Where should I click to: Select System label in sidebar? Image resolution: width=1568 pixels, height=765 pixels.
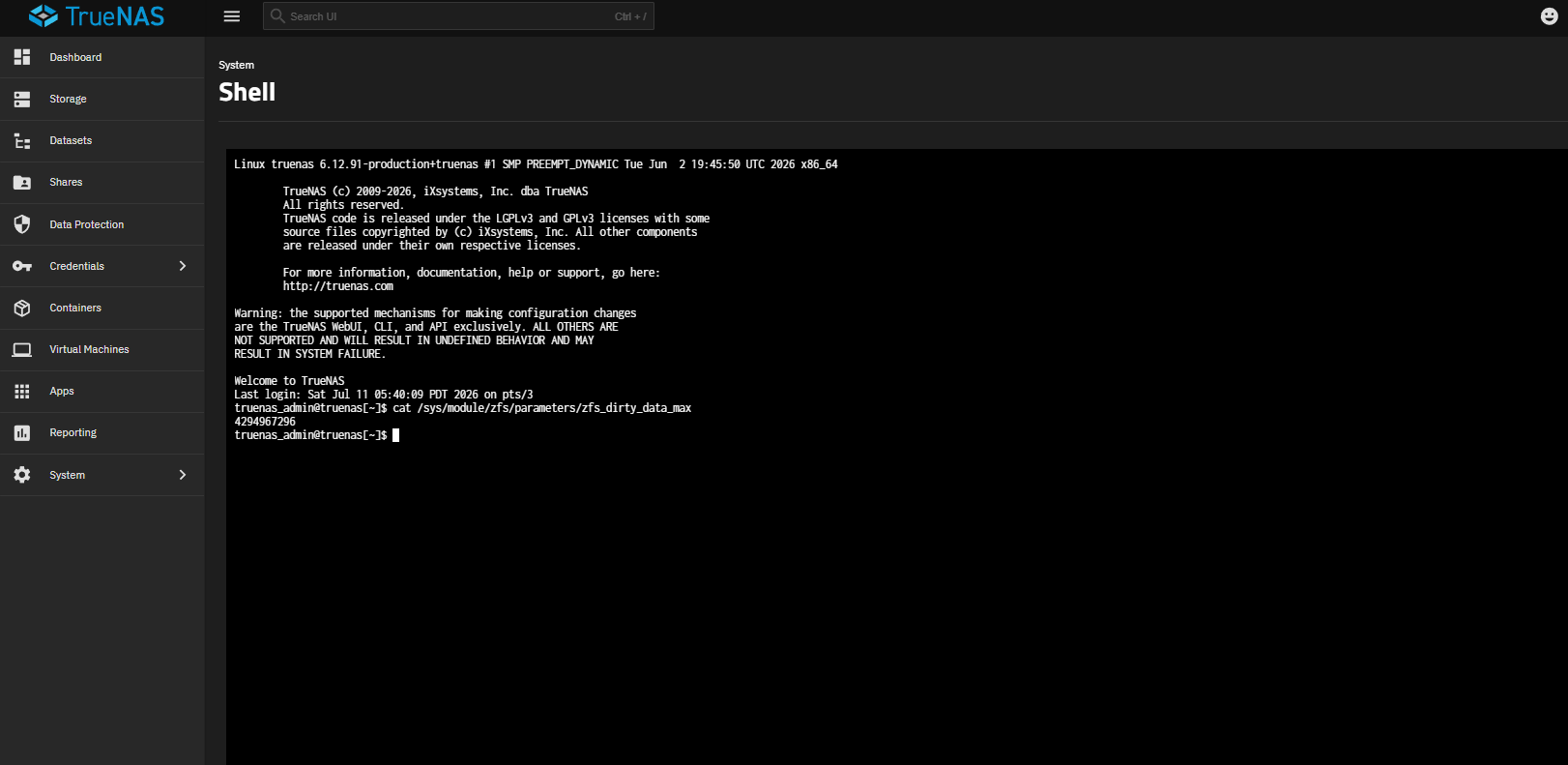68,475
